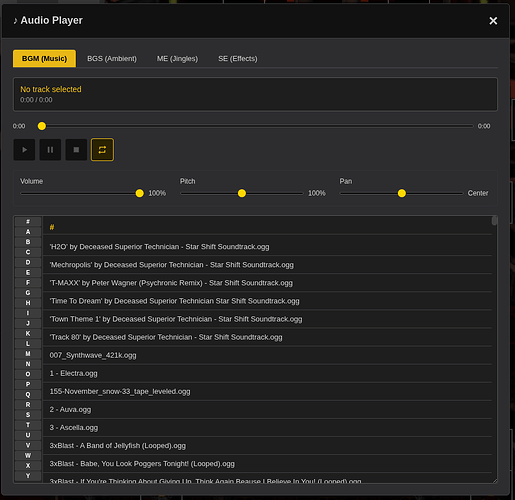The height and width of the screenshot is (500, 515).
Task: Select the 'Town Theme 1' track
Action: [x=267, y=319]
